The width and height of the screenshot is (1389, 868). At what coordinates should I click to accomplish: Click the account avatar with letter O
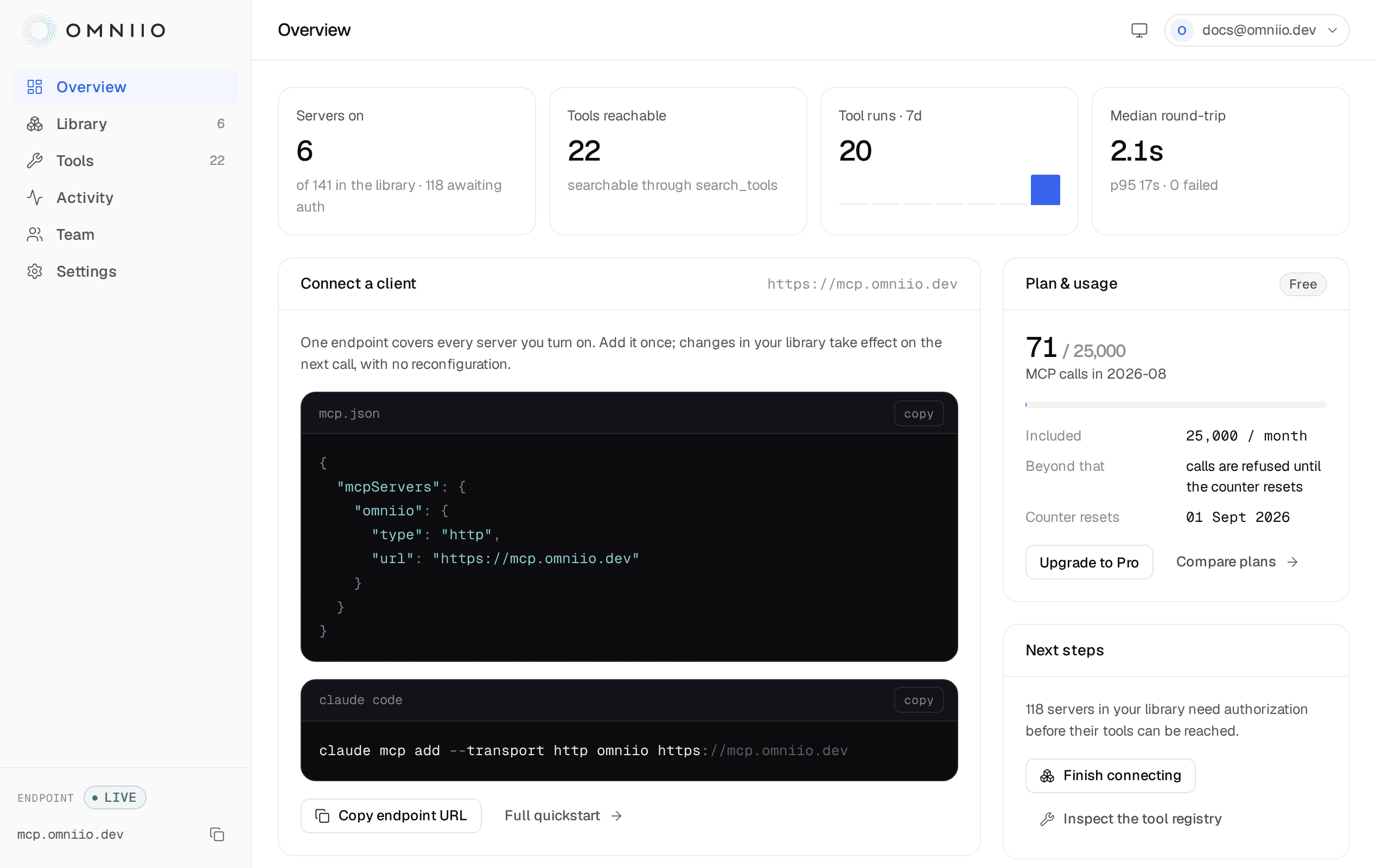1181,30
